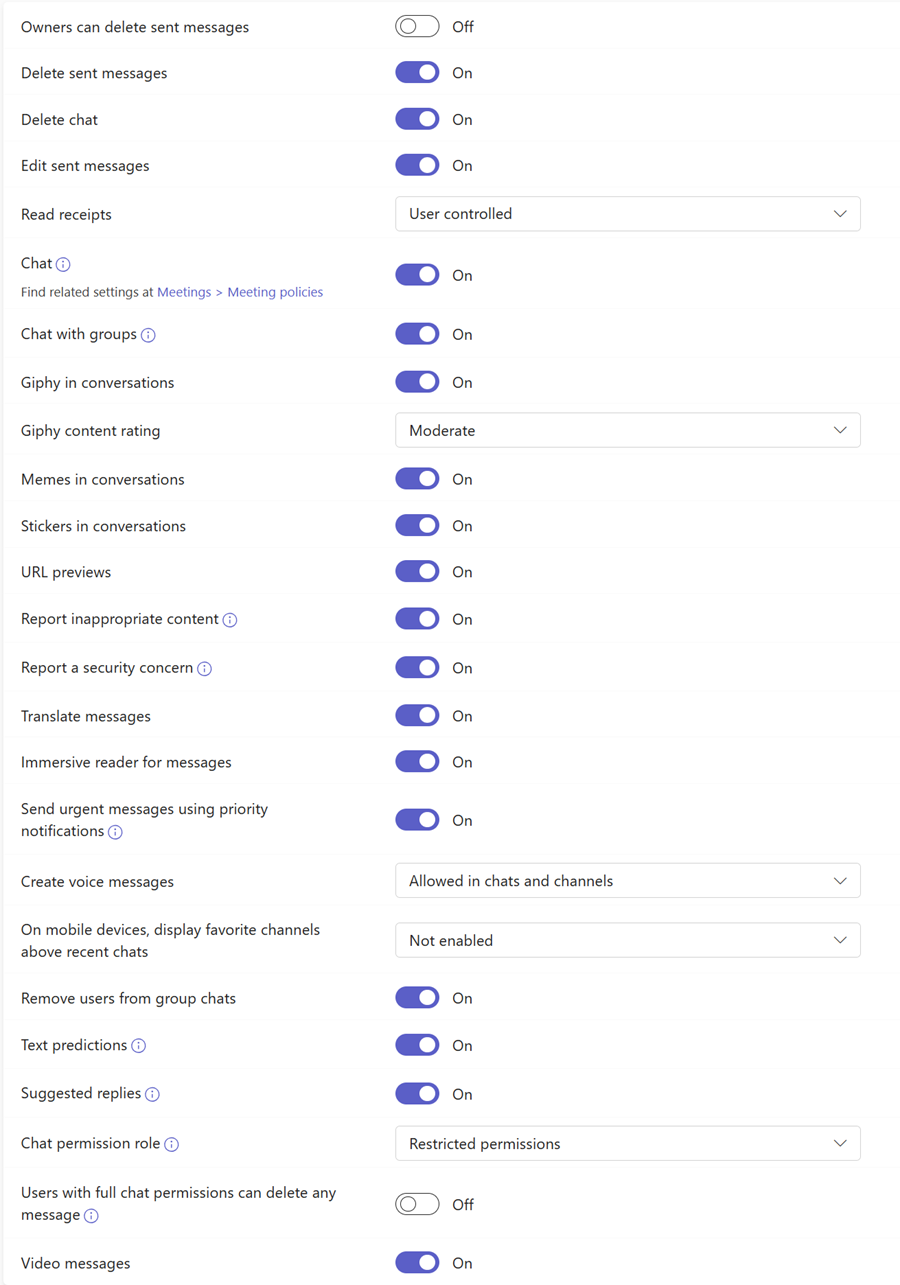
Task: Open the Read receipts dropdown
Action: click(x=628, y=214)
